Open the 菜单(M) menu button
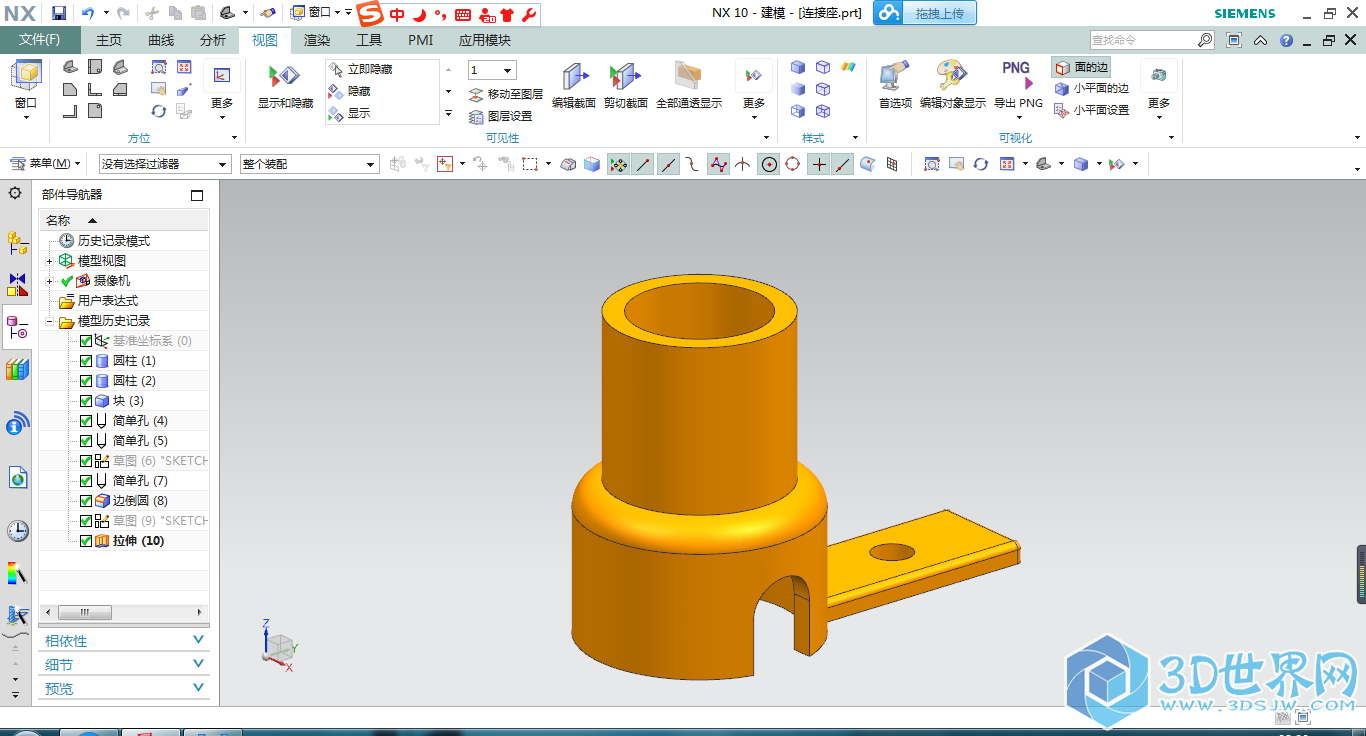The height and width of the screenshot is (736, 1366). pos(46,164)
